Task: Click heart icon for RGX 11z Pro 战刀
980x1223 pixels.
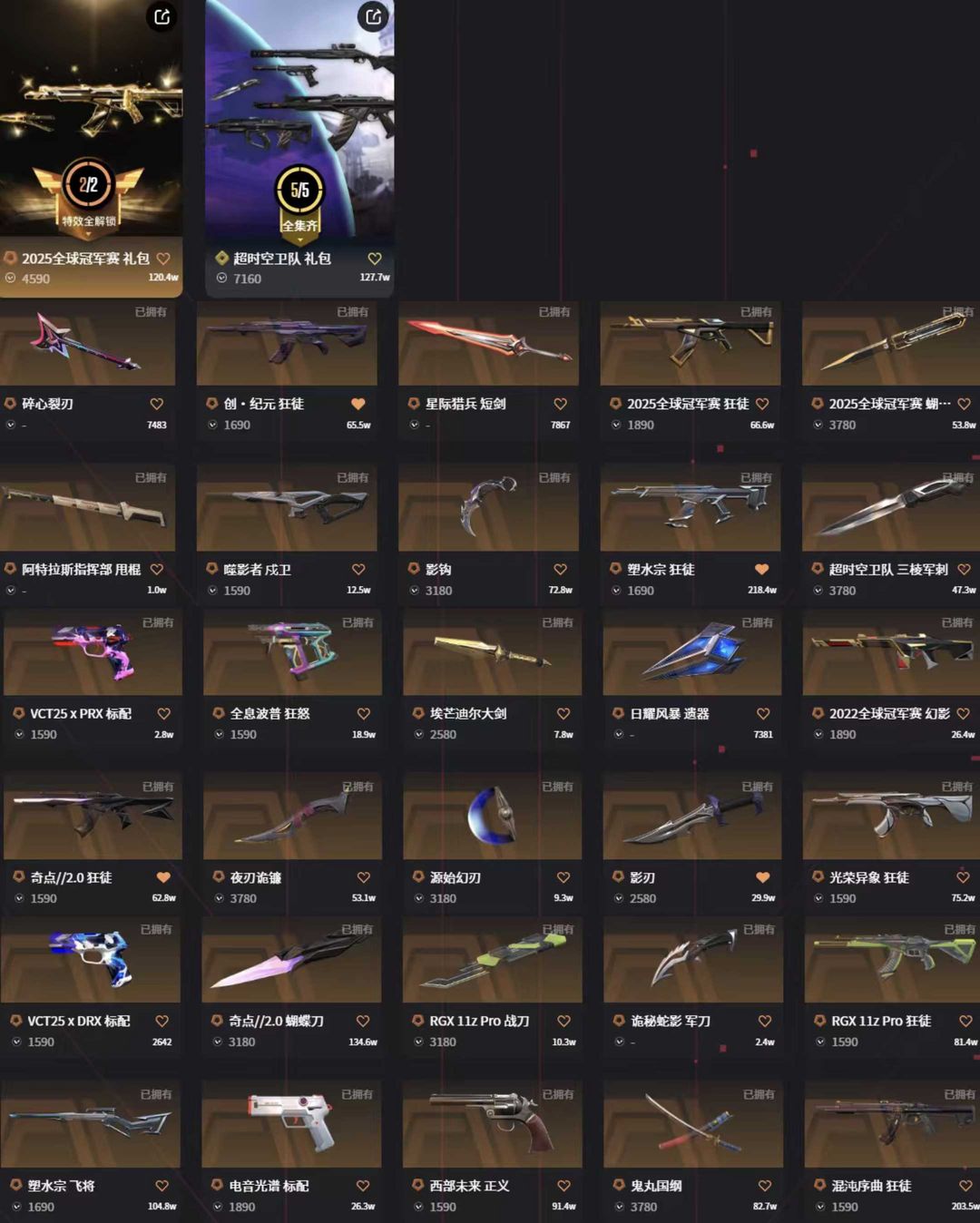Action: [x=563, y=1021]
